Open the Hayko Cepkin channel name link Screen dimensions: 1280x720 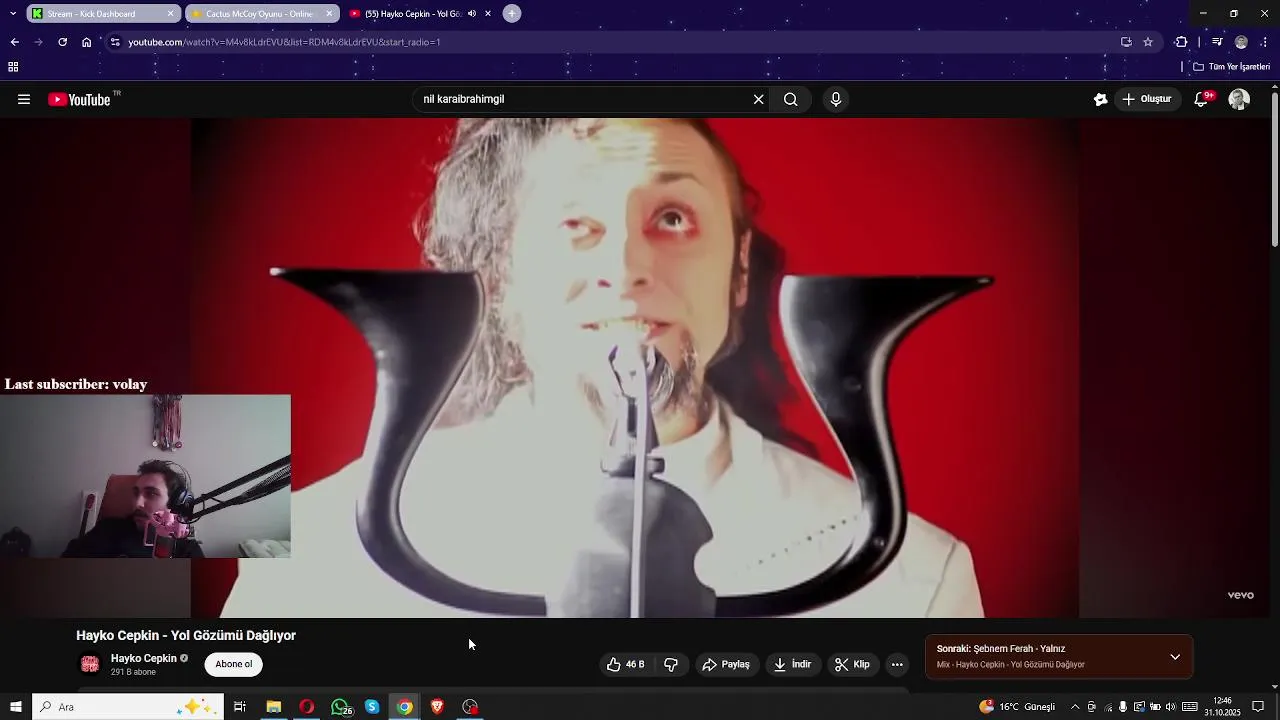[x=143, y=658]
